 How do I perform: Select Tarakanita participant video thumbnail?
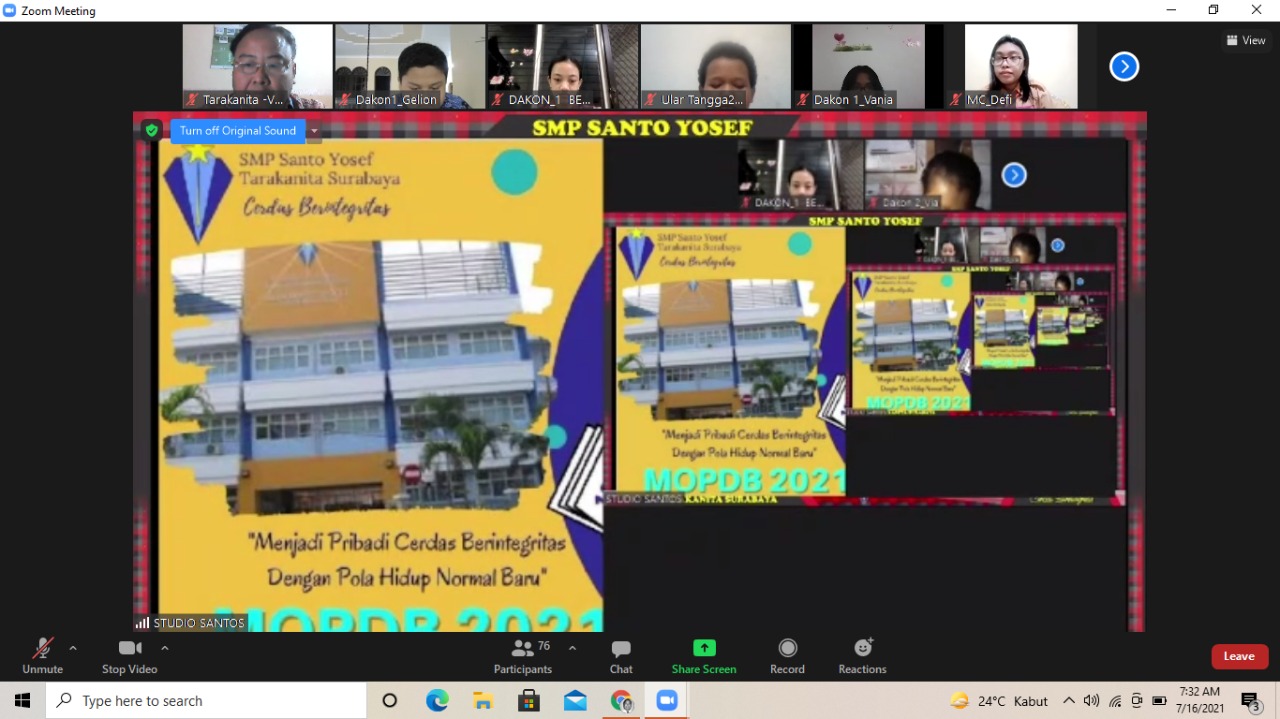[x=258, y=66]
